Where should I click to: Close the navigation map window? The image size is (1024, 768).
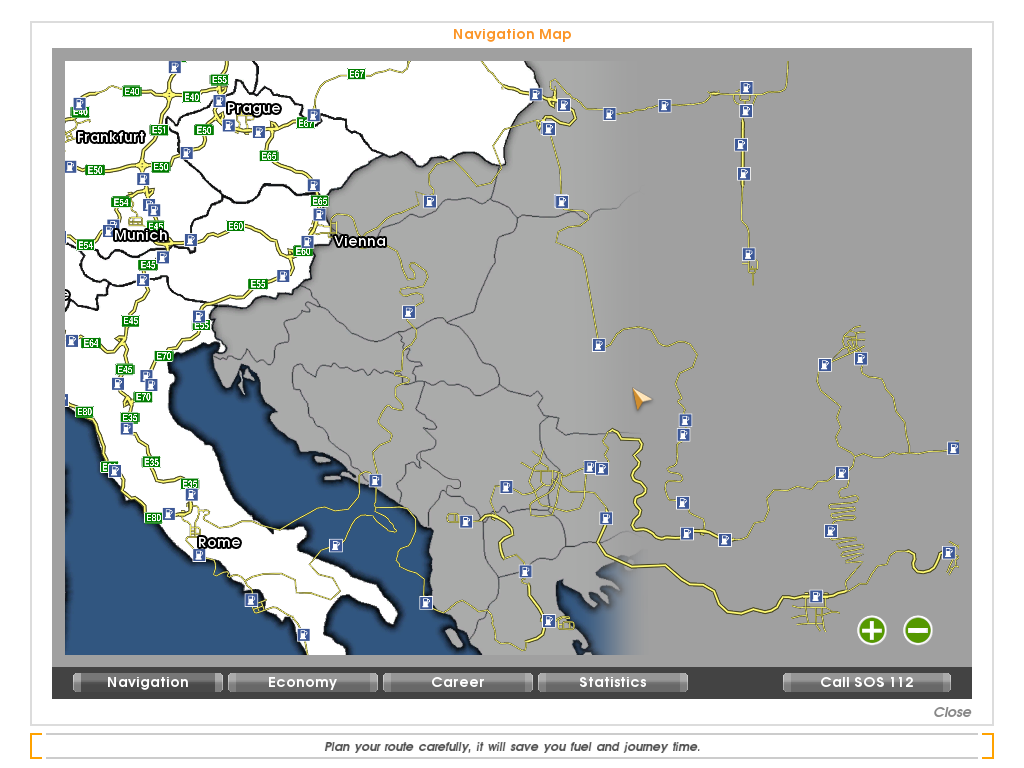click(x=952, y=712)
